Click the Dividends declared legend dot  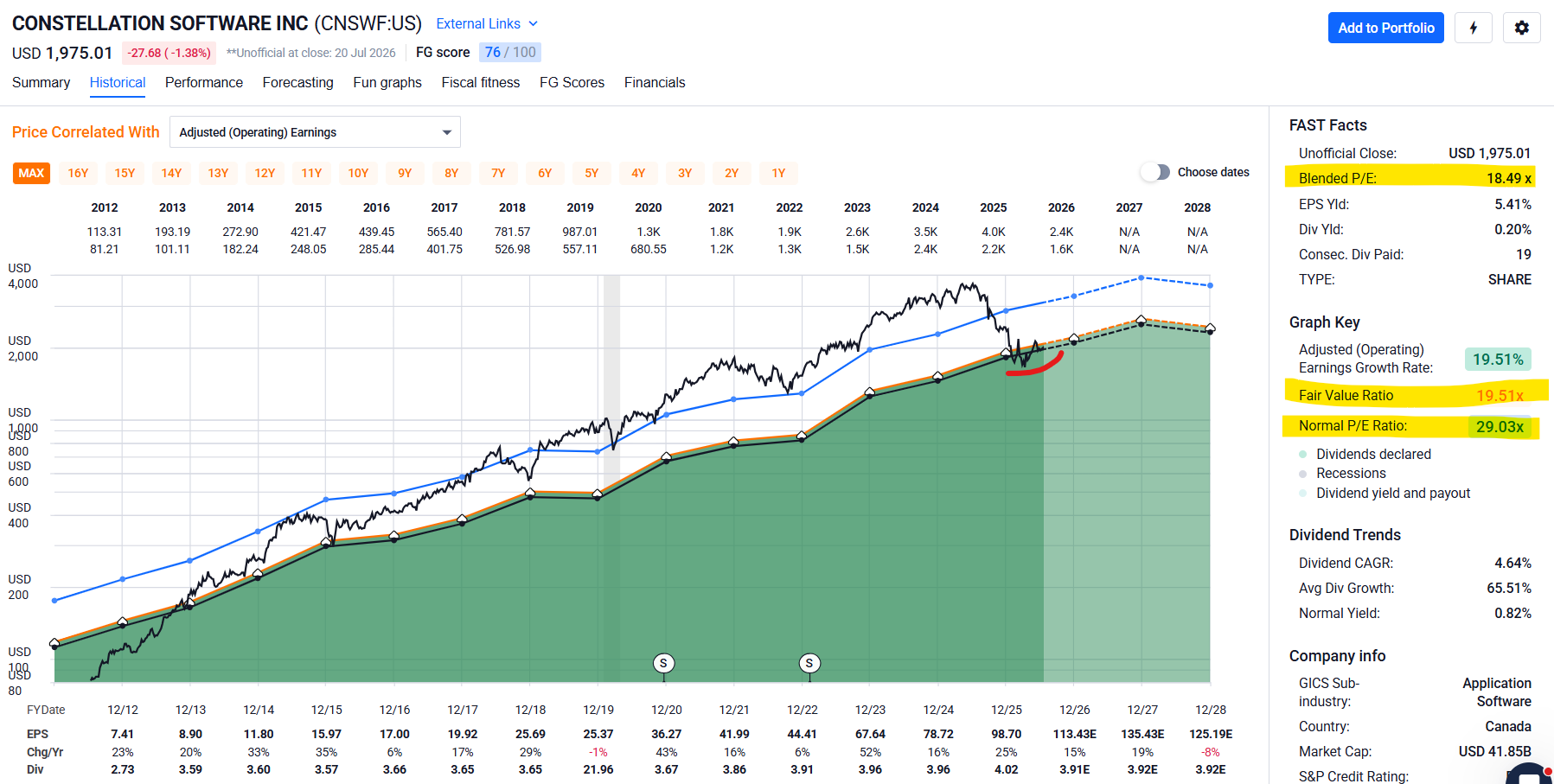coord(1302,454)
